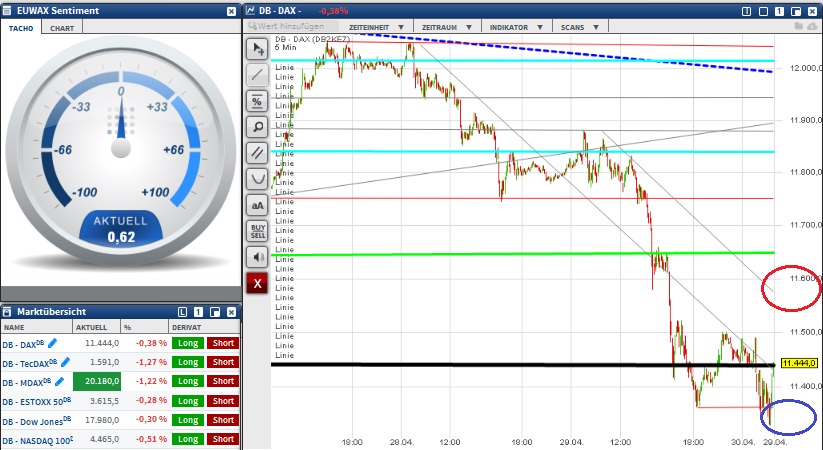
Task: Open DB - ESTOXX 50 instrument name
Action: (37, 402)
